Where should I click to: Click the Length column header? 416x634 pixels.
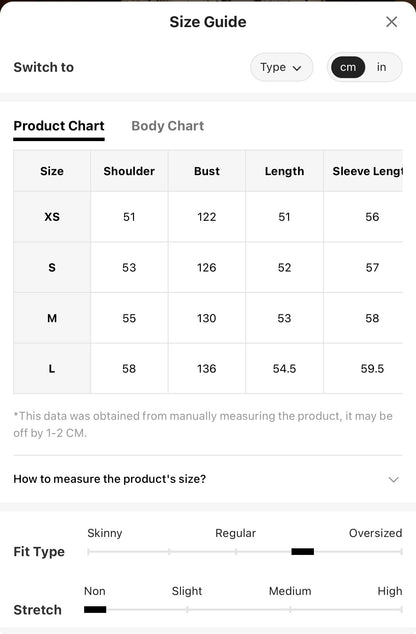point(284,171)
